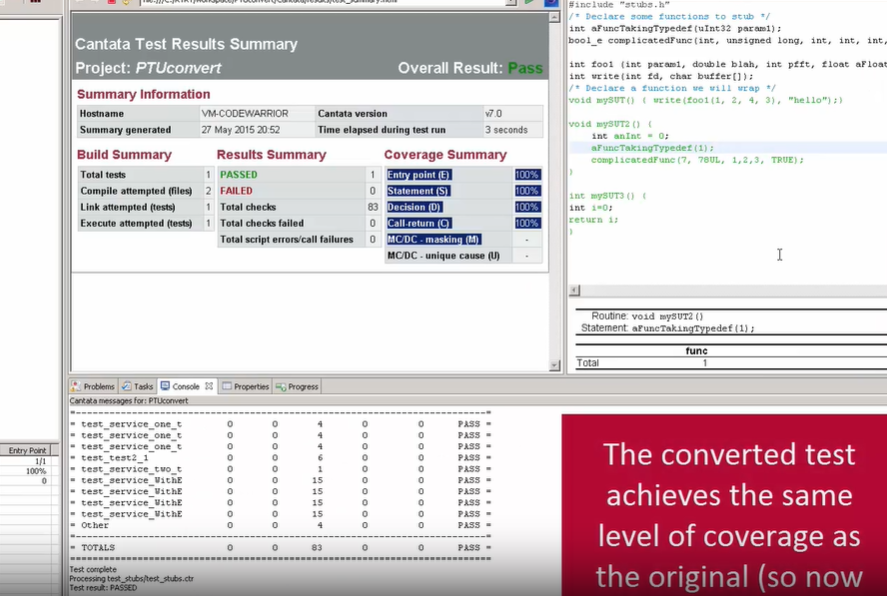Click the 100% value beside Statement
Viewport: 887px width, 596px height.
pos(527,191)
